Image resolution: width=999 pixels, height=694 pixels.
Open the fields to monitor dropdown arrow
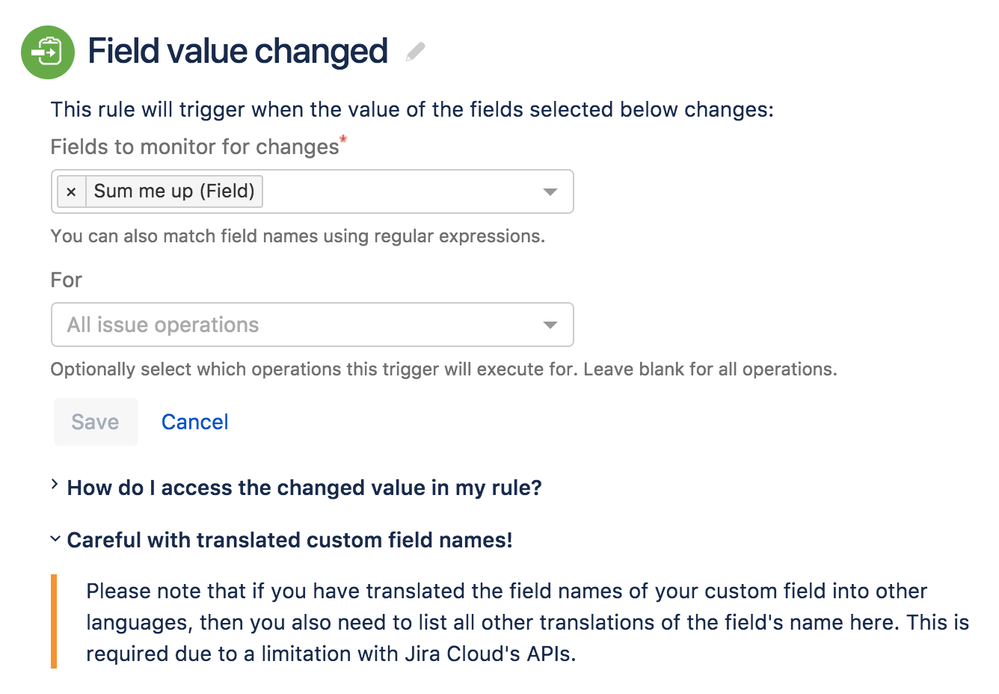550,191
